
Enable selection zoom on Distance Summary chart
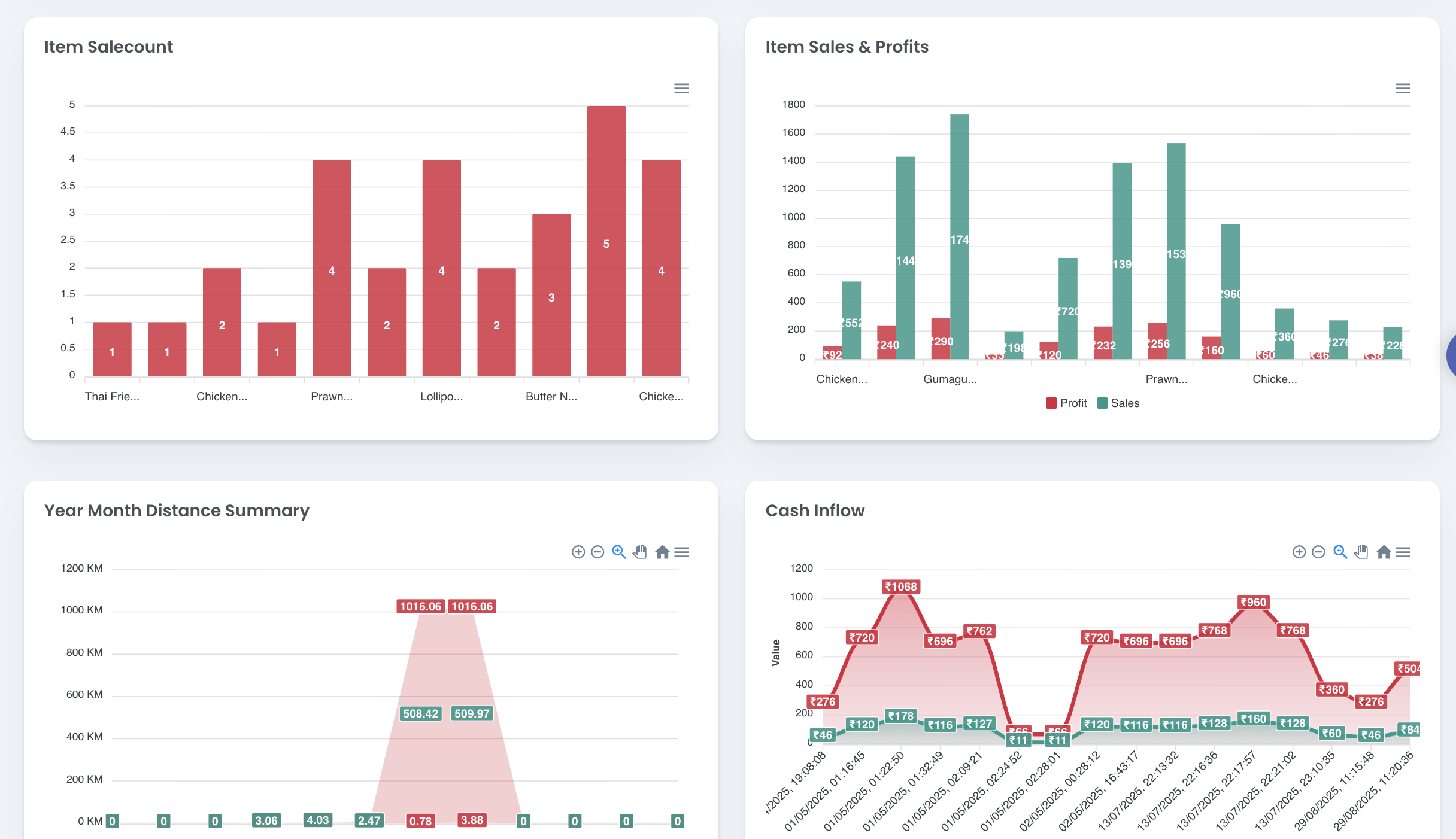(618, 552)
